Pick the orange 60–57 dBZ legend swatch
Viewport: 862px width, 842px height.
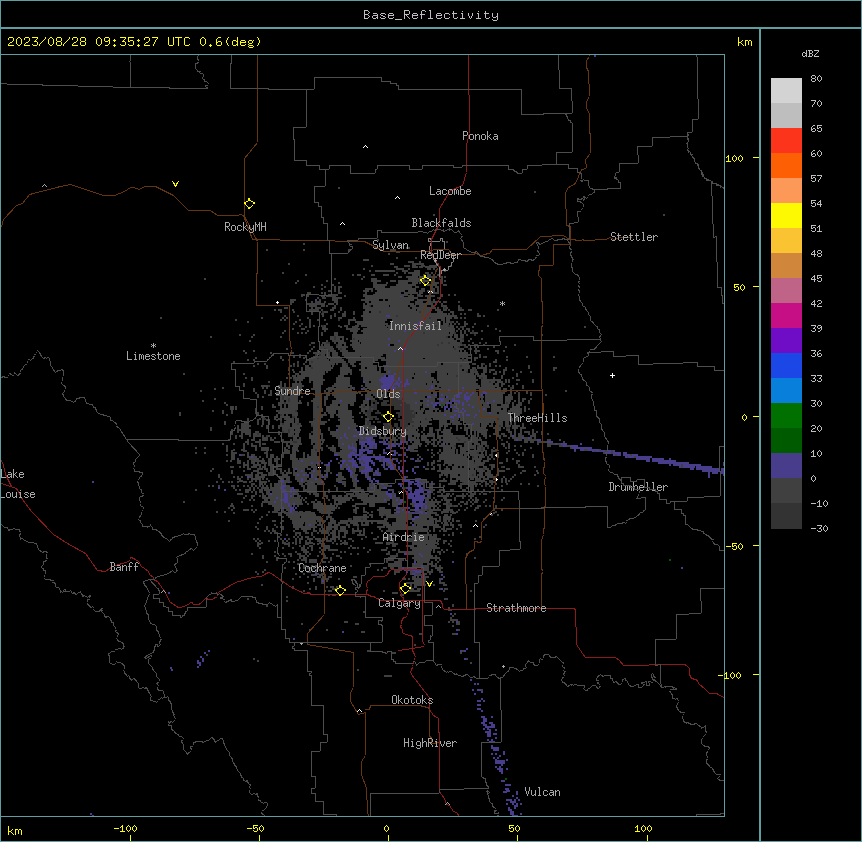(786, 165)
